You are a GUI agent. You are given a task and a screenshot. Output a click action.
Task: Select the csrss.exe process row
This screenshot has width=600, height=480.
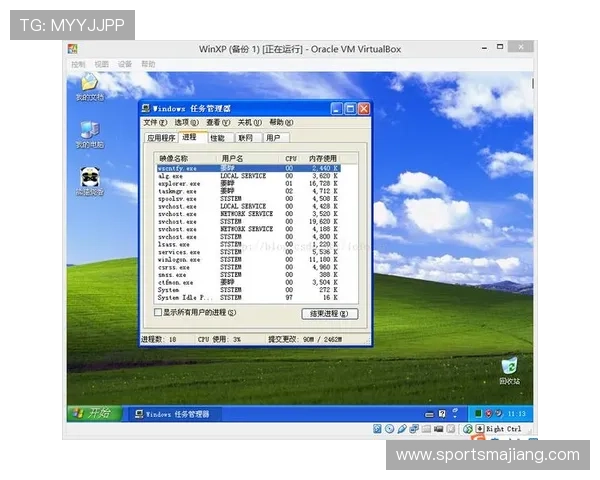[x=248, y=267]
